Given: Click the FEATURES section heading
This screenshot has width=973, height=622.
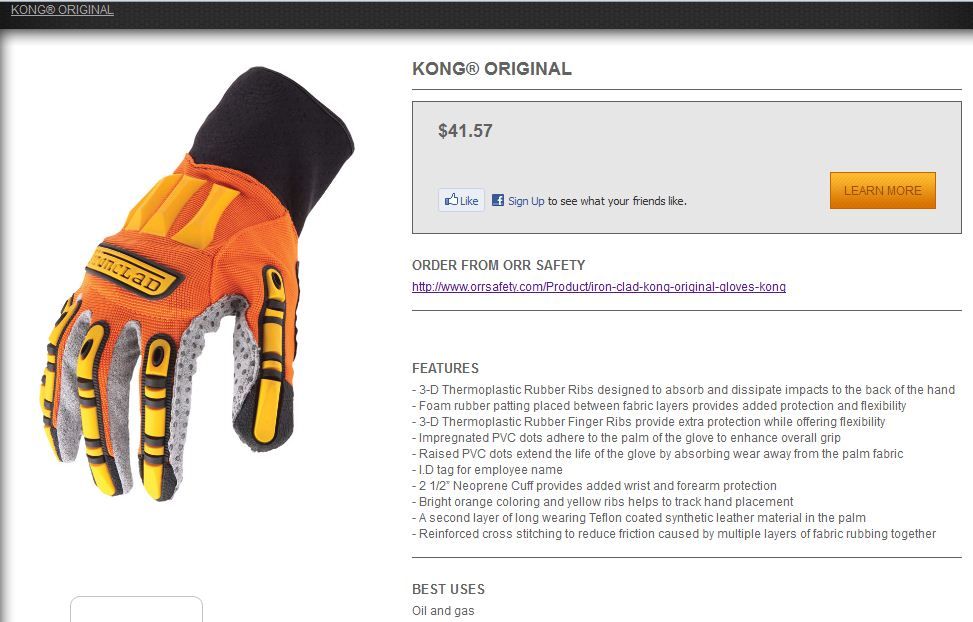Looking at the screenshot, I should point(445,368).
